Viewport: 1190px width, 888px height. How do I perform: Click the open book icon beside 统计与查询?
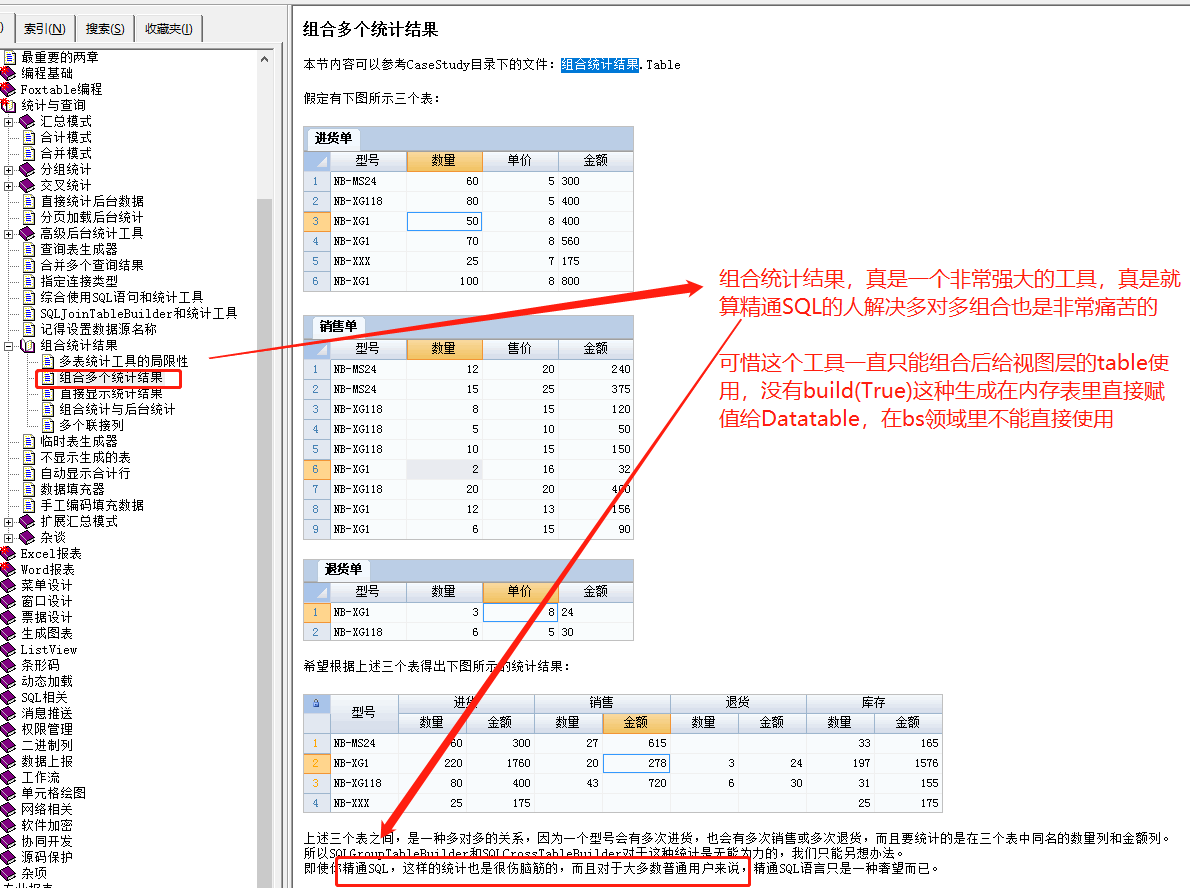[x=8, y=105]
